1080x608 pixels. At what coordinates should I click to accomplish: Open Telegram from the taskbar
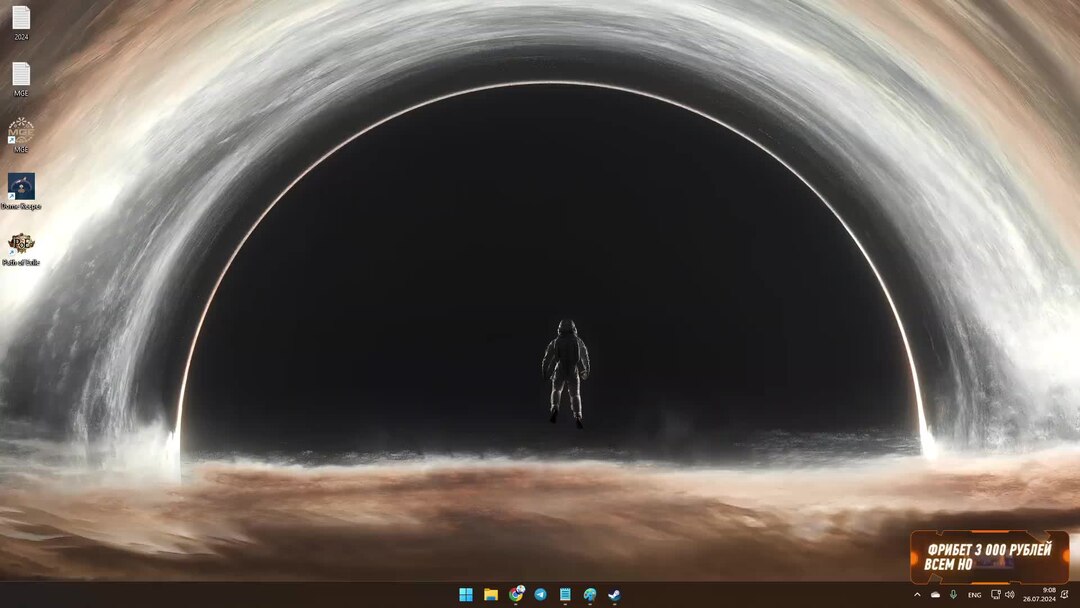[x=541, y=594]
